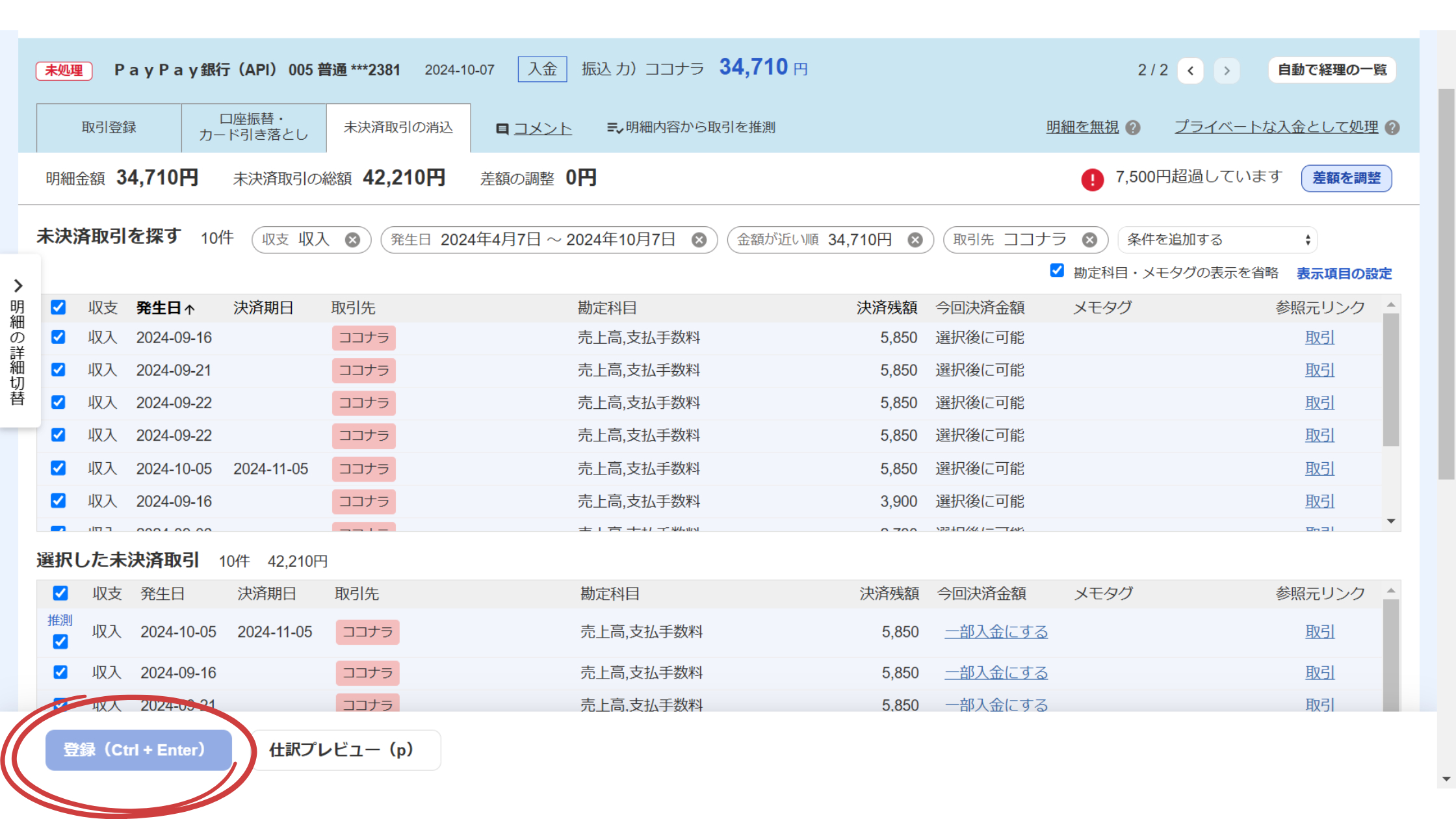Click help icon beside プライベートな入金として処理
Image resolution: width=1456 pixels, height=819 pixels.
tap(1392, 128)
